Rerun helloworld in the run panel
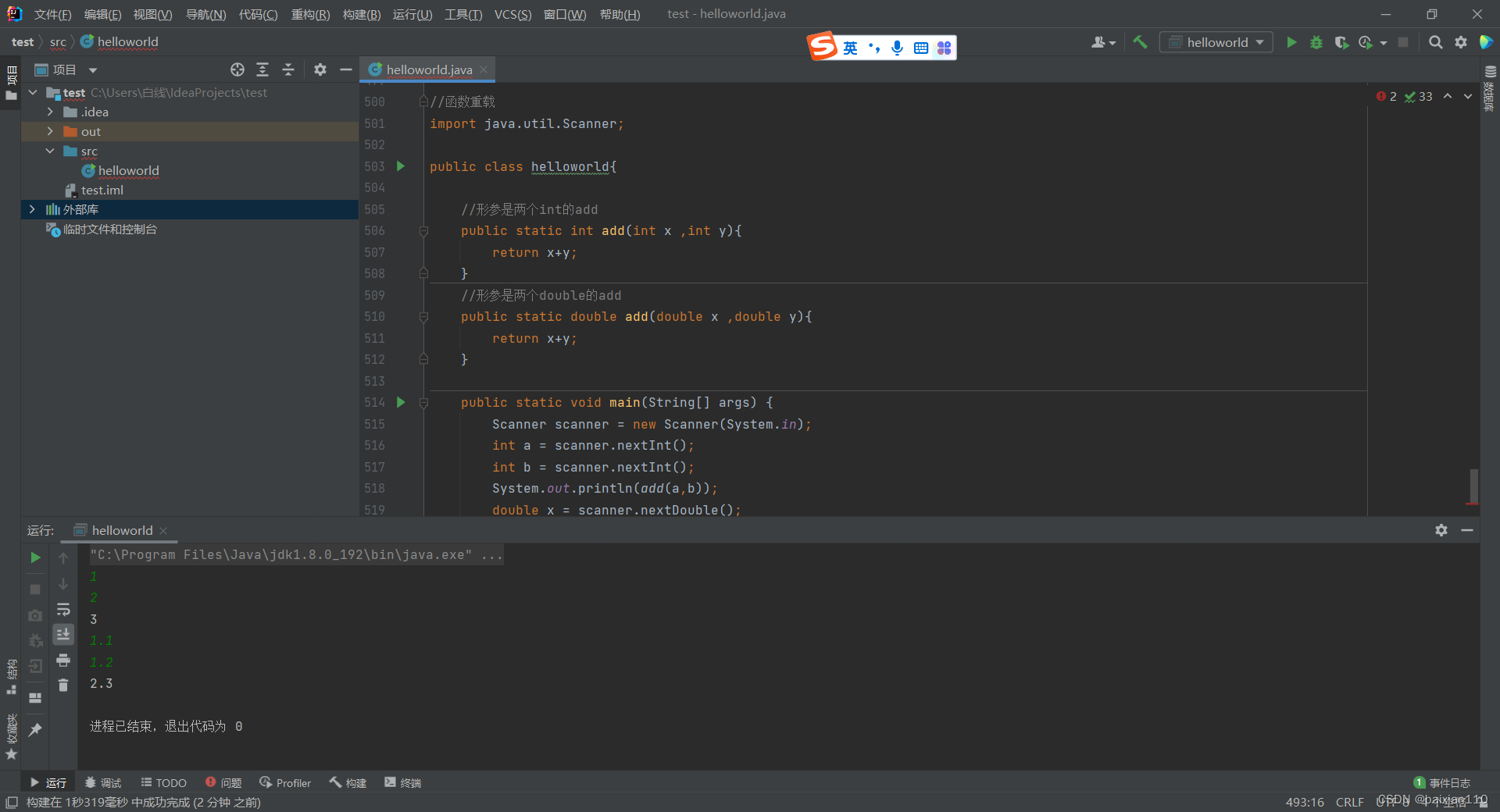The image size is (1500, 812). [x=35, y=557]
